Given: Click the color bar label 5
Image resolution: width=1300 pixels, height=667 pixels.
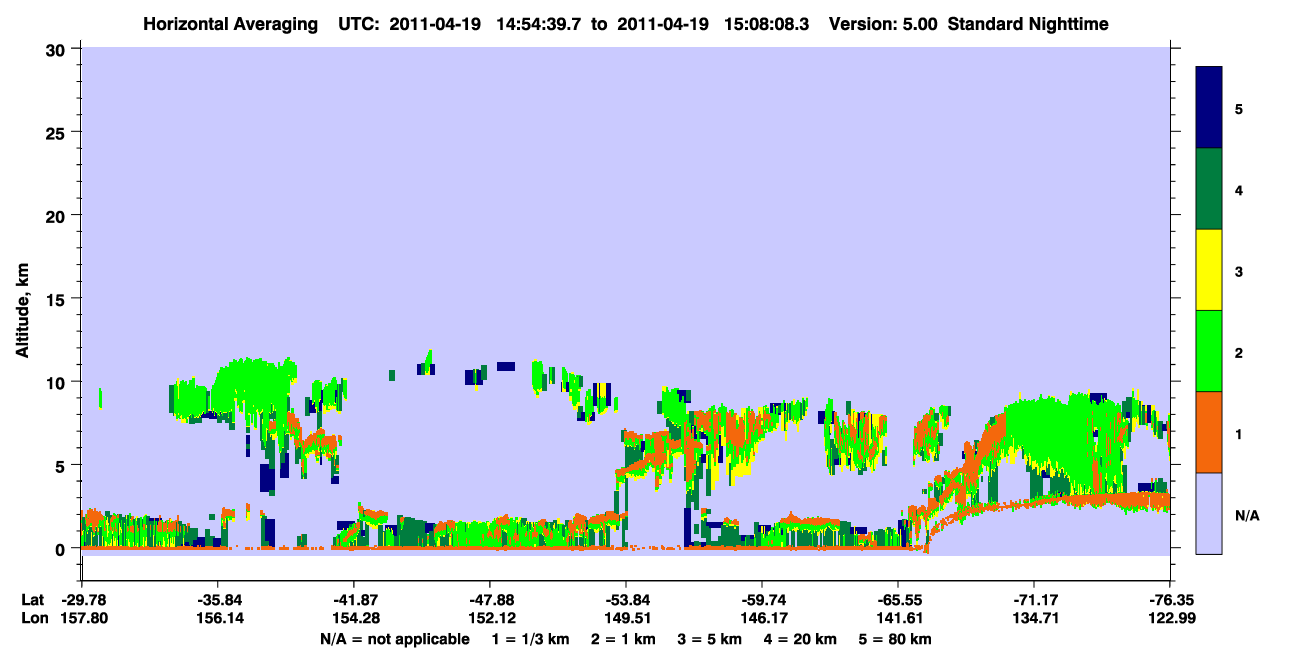Looking at the screenshot, I should [1240, 108].
